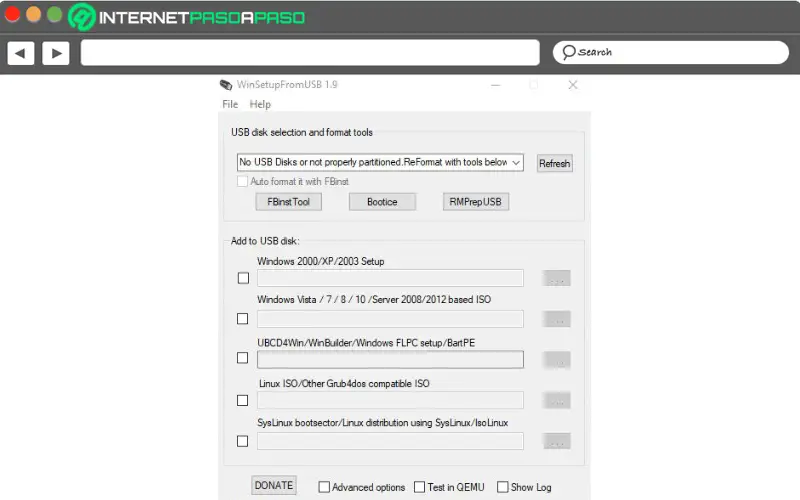
Task: Close the WinSetupFromUSB window
Action: tap(573, 85)
